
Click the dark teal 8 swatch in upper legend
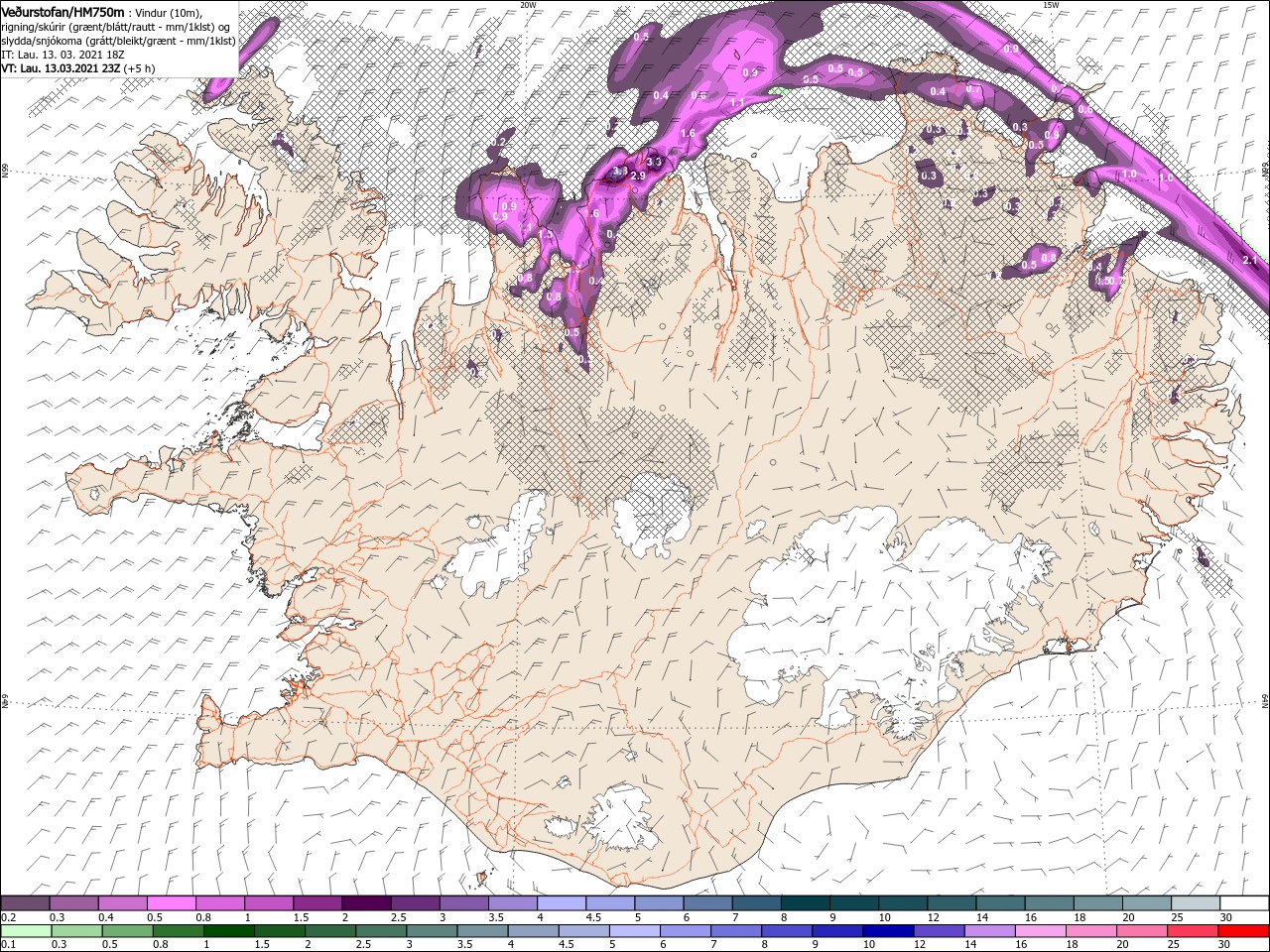pyautogui.click(x=805, y=903)
